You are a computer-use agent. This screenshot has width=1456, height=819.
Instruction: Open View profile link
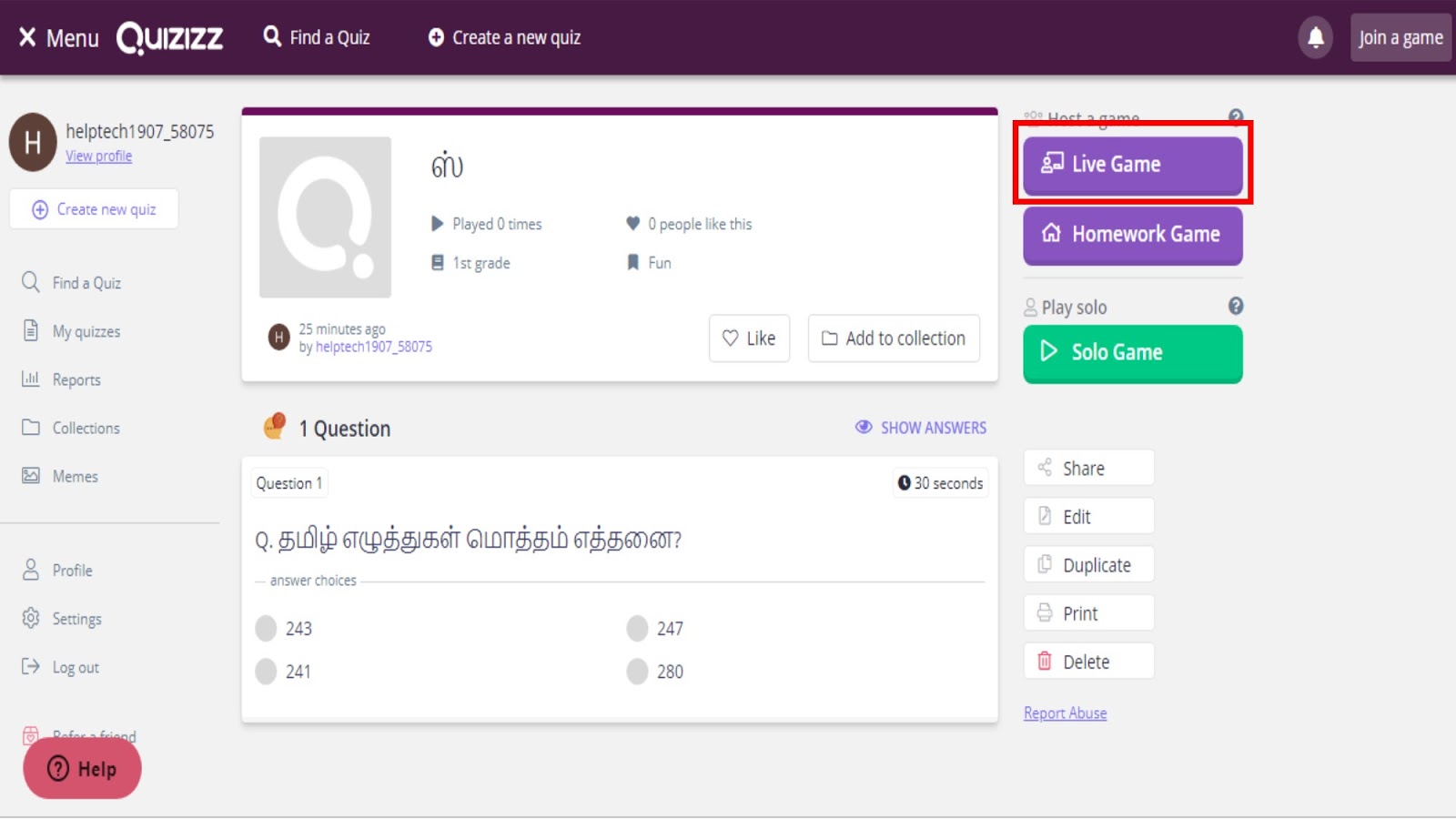[98, 157]
